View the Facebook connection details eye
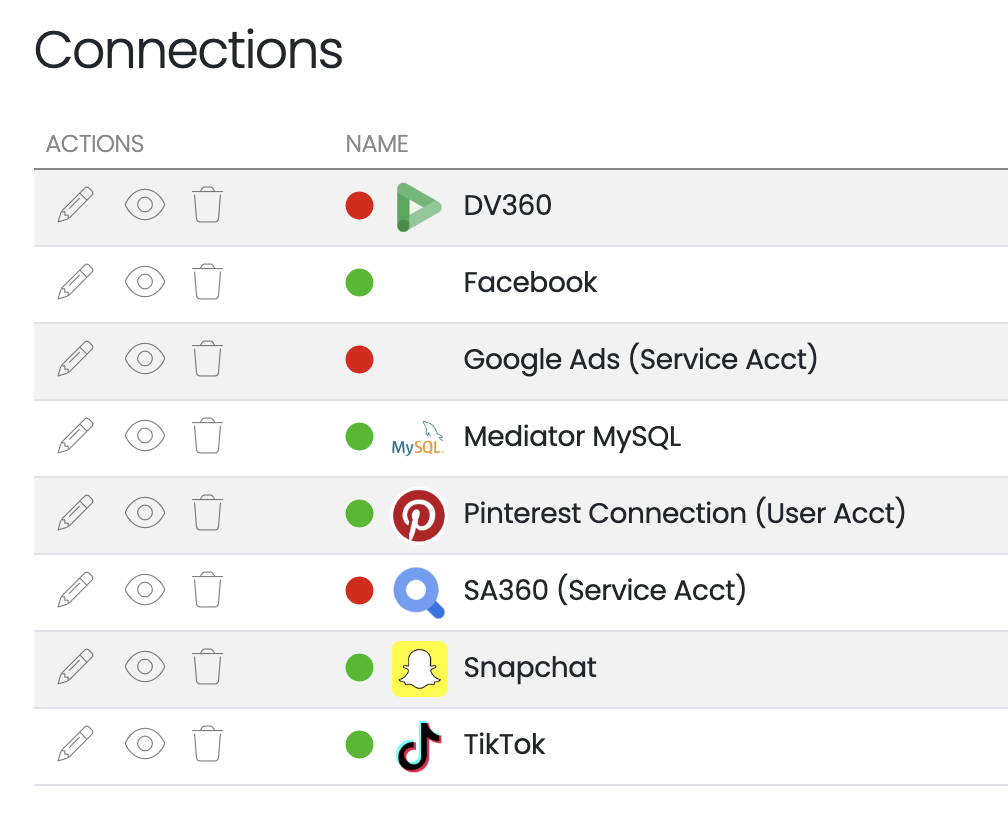This screenshot has height=840, width=1008. (145, 281)
